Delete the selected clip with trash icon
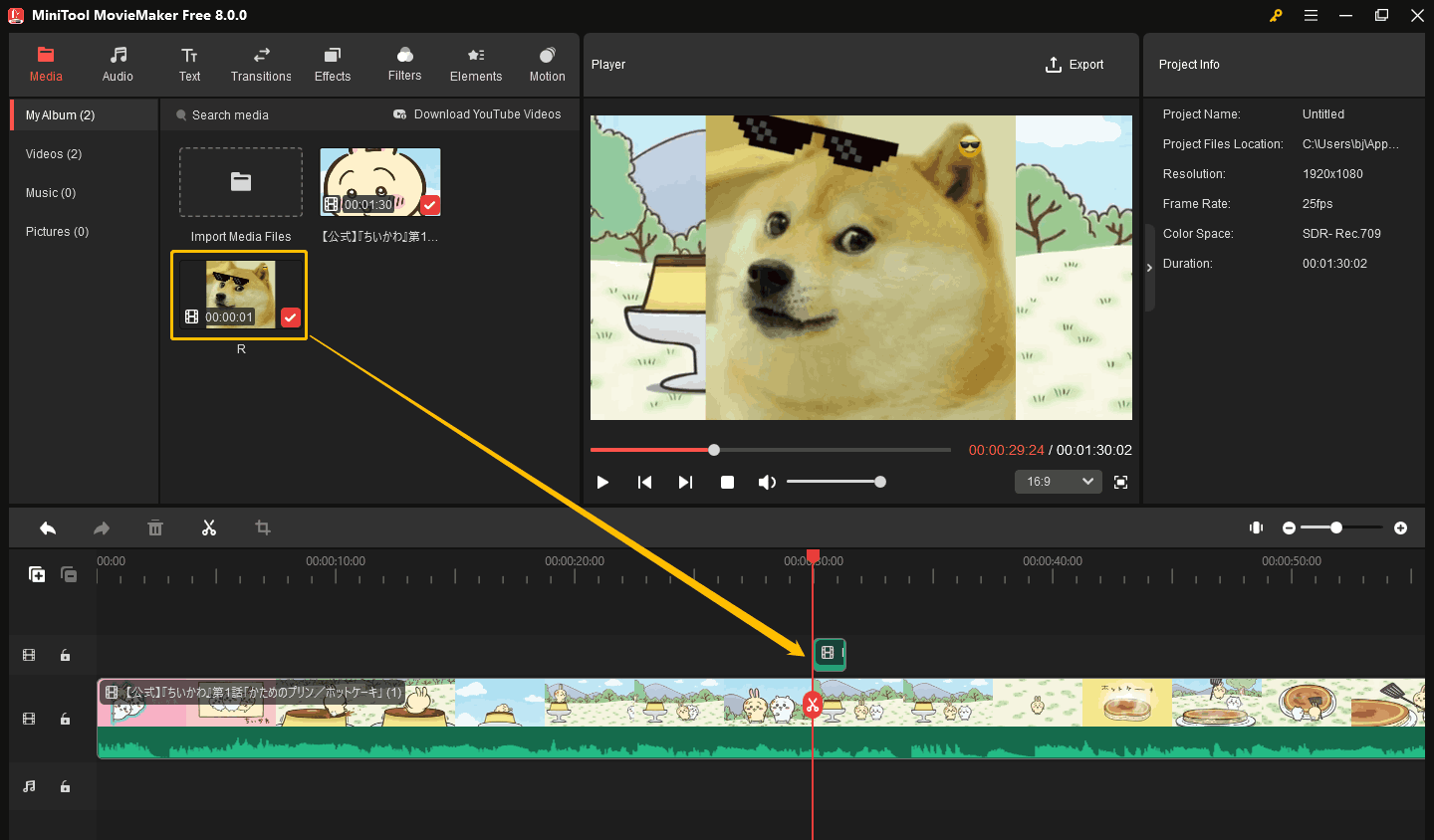The image size is (1434, 840). coord(155,527)
